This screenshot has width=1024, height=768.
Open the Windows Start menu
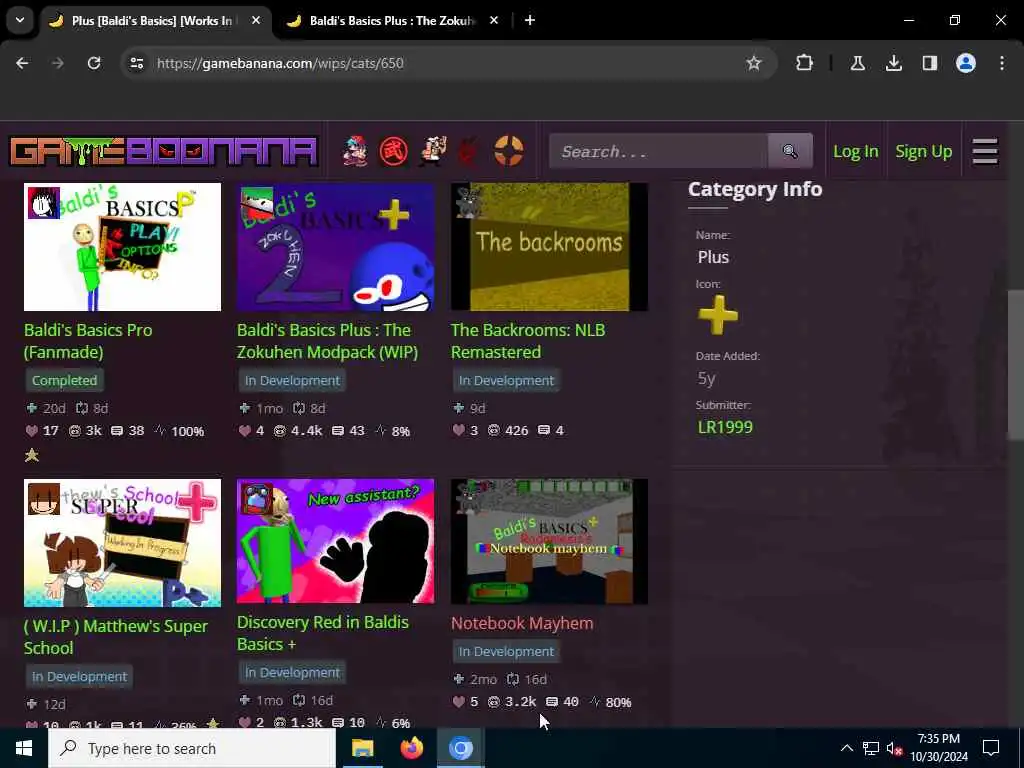tap(24, 748)
